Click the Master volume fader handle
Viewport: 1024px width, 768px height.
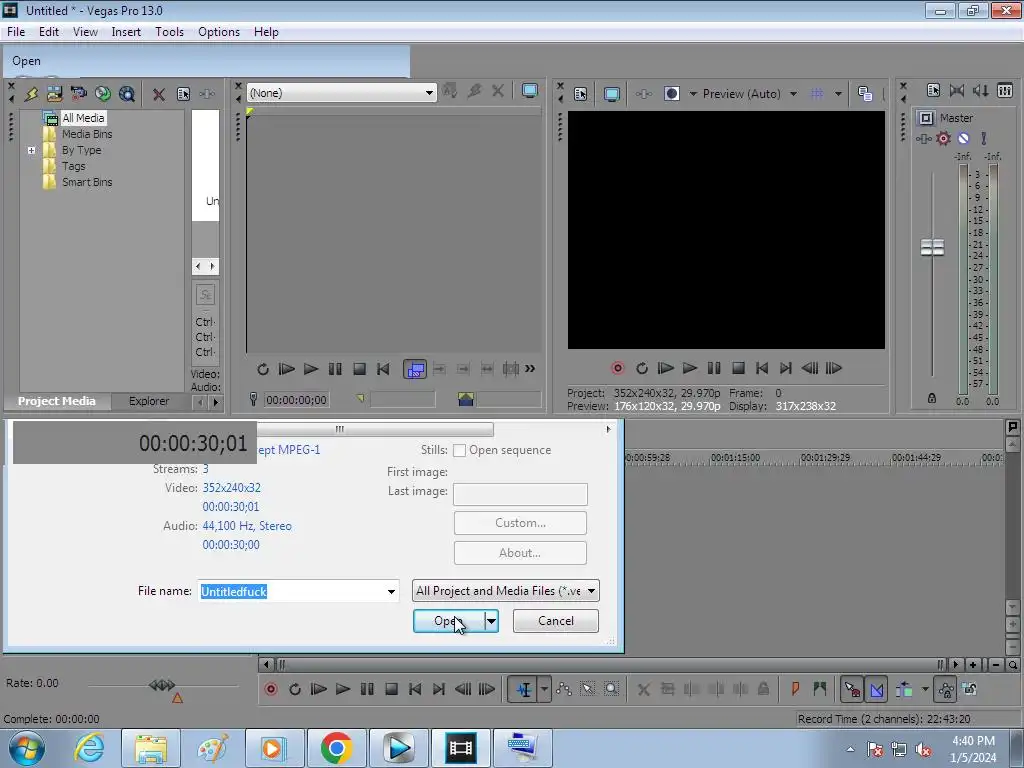coord(932,248)
